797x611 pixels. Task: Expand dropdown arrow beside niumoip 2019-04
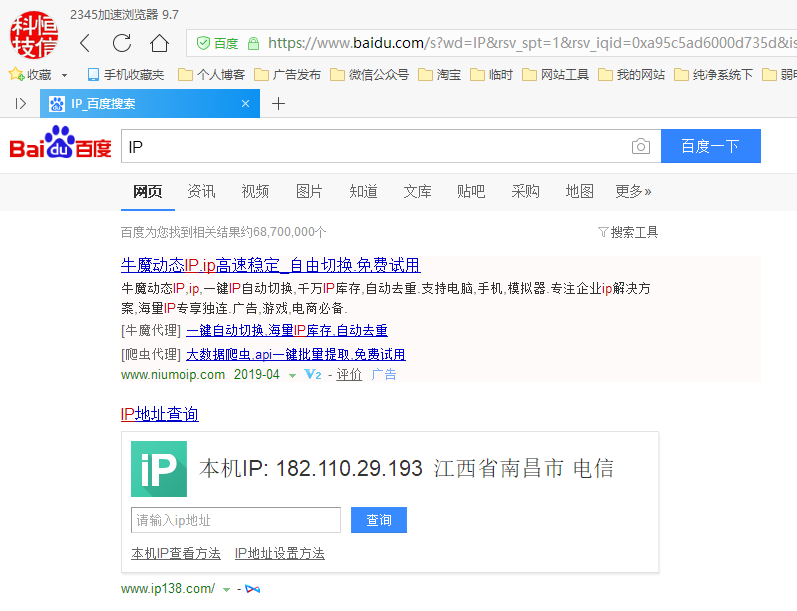click(292, 376)
